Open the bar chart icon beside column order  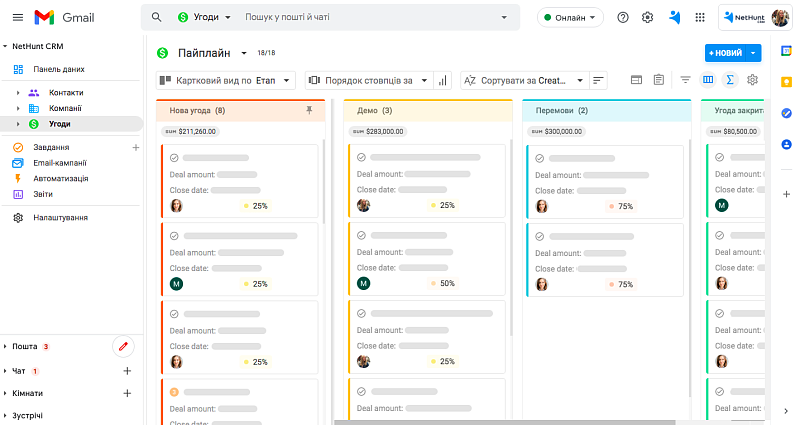[443, 80]
